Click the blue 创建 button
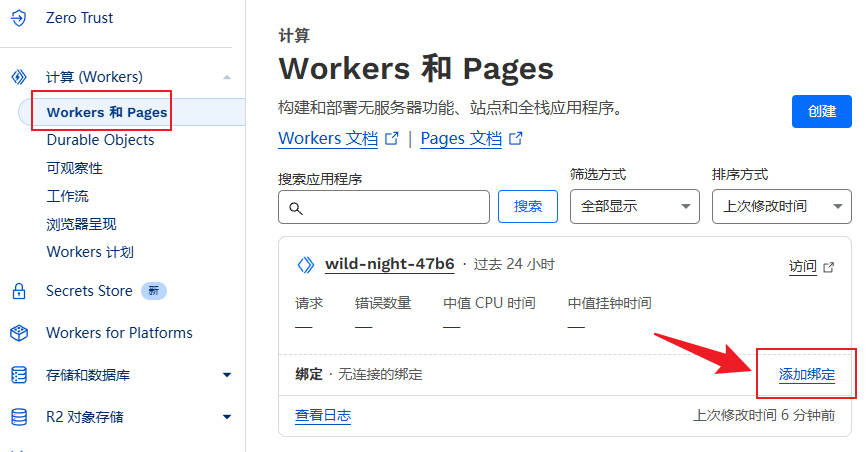This screenshot has height=452, width=868. coord(821,111)
